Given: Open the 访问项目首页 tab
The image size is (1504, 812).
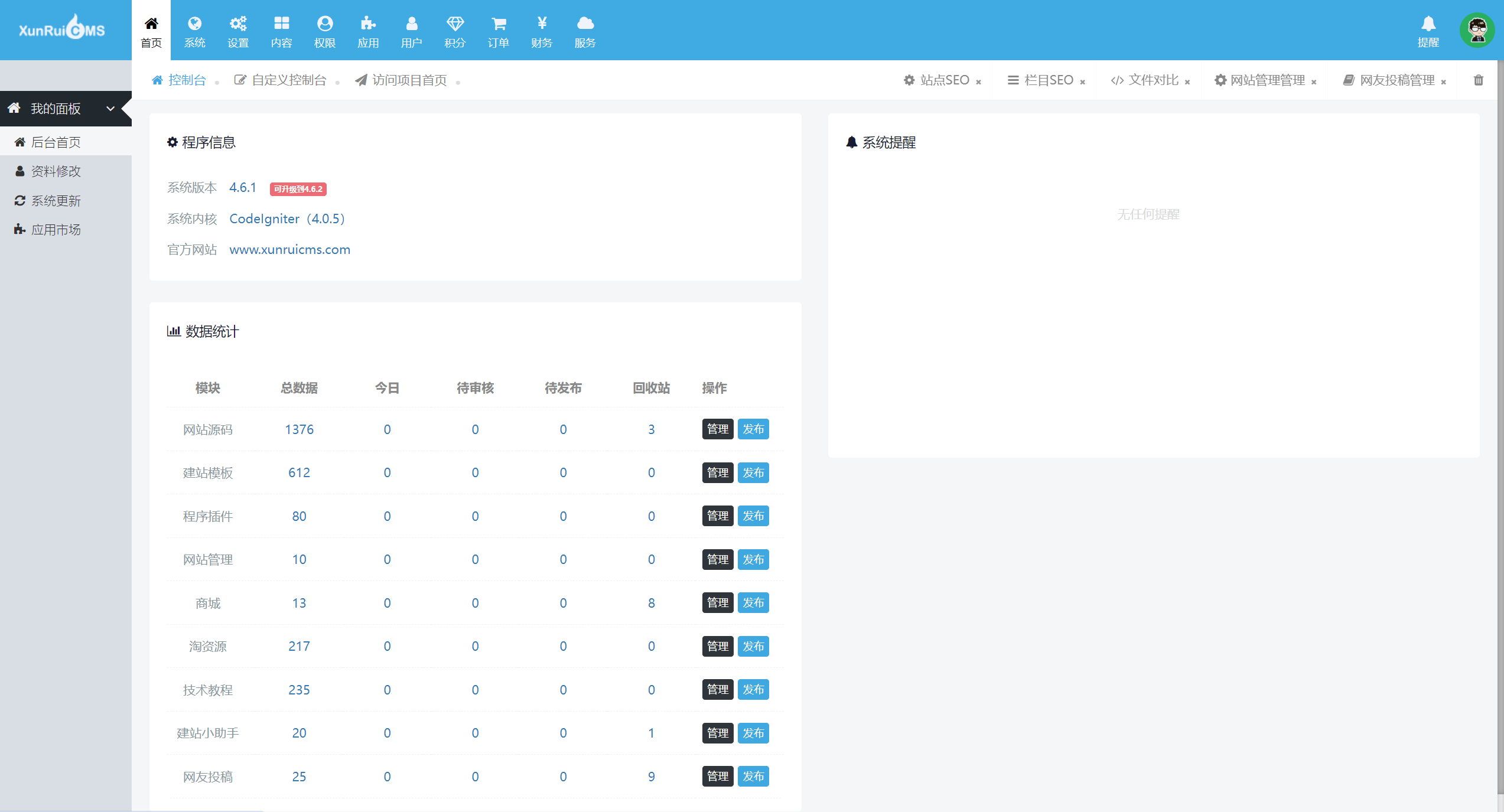Looking at the screenshot, I should coord(401,80).
